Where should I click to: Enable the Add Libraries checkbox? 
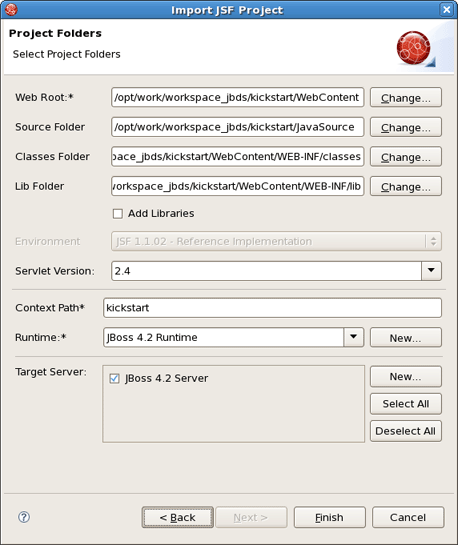[x=118, y=213]
